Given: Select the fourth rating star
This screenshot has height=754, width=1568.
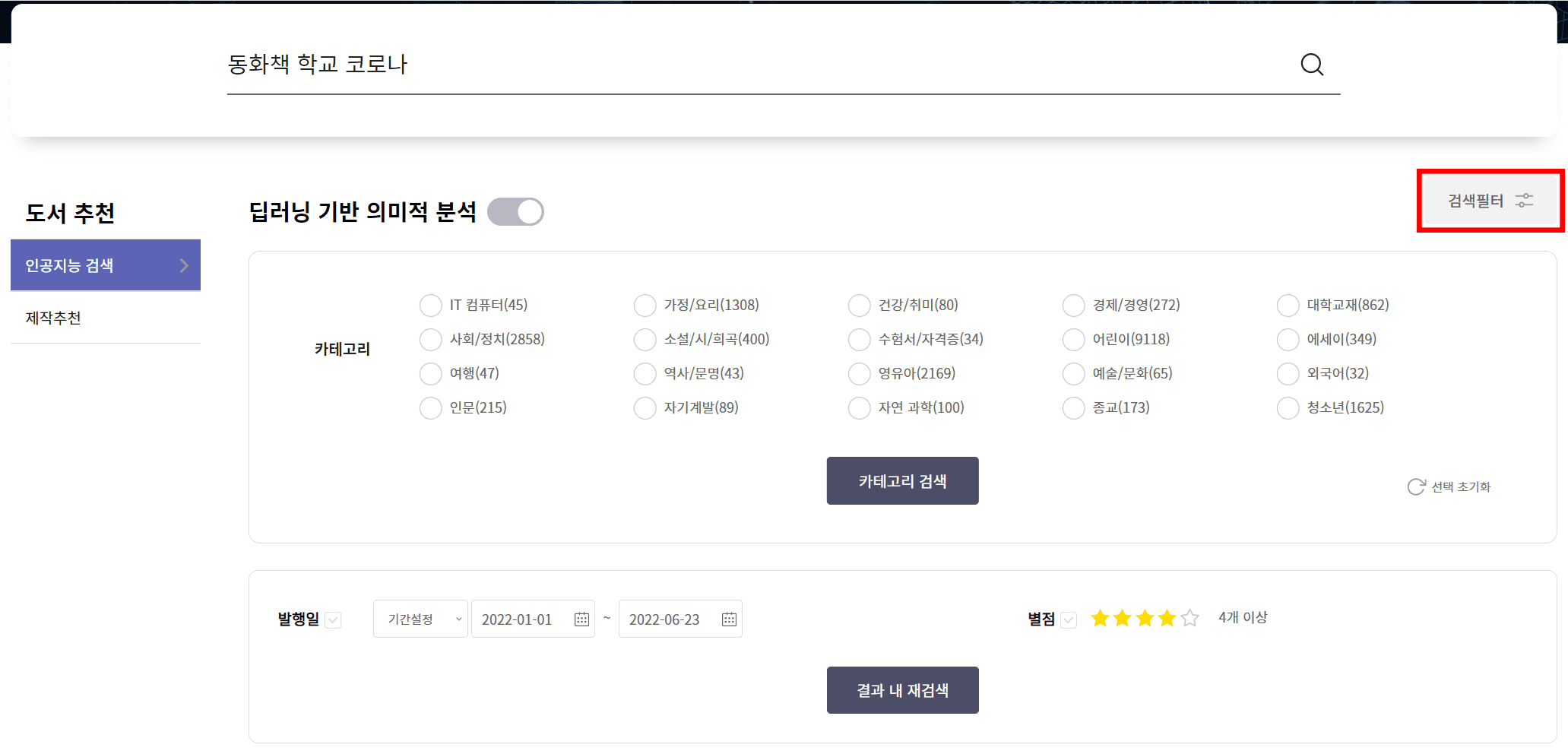Looking at the screenshot, I should (x=1167, y=618).
